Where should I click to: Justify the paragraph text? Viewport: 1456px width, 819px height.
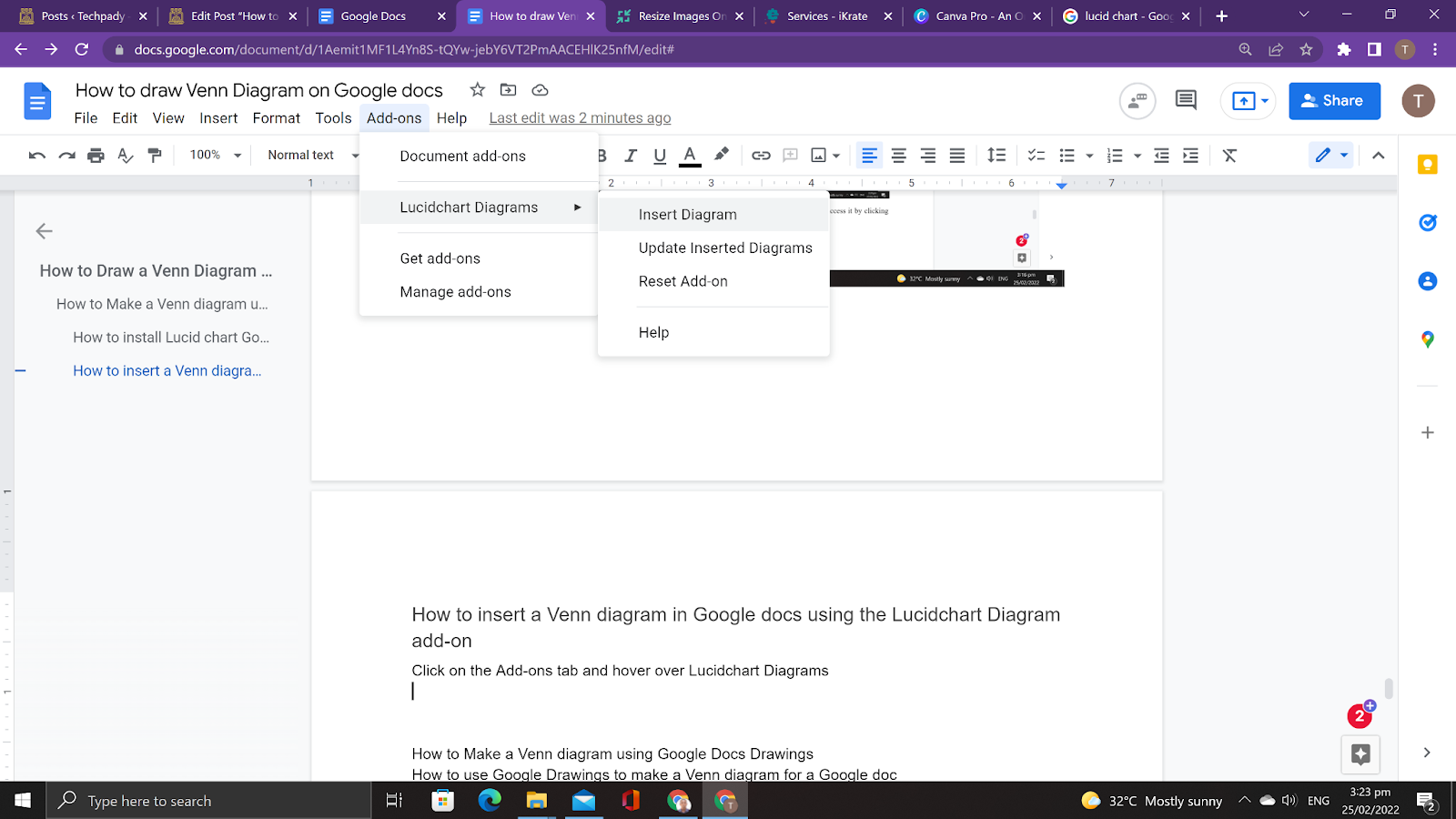957,156
